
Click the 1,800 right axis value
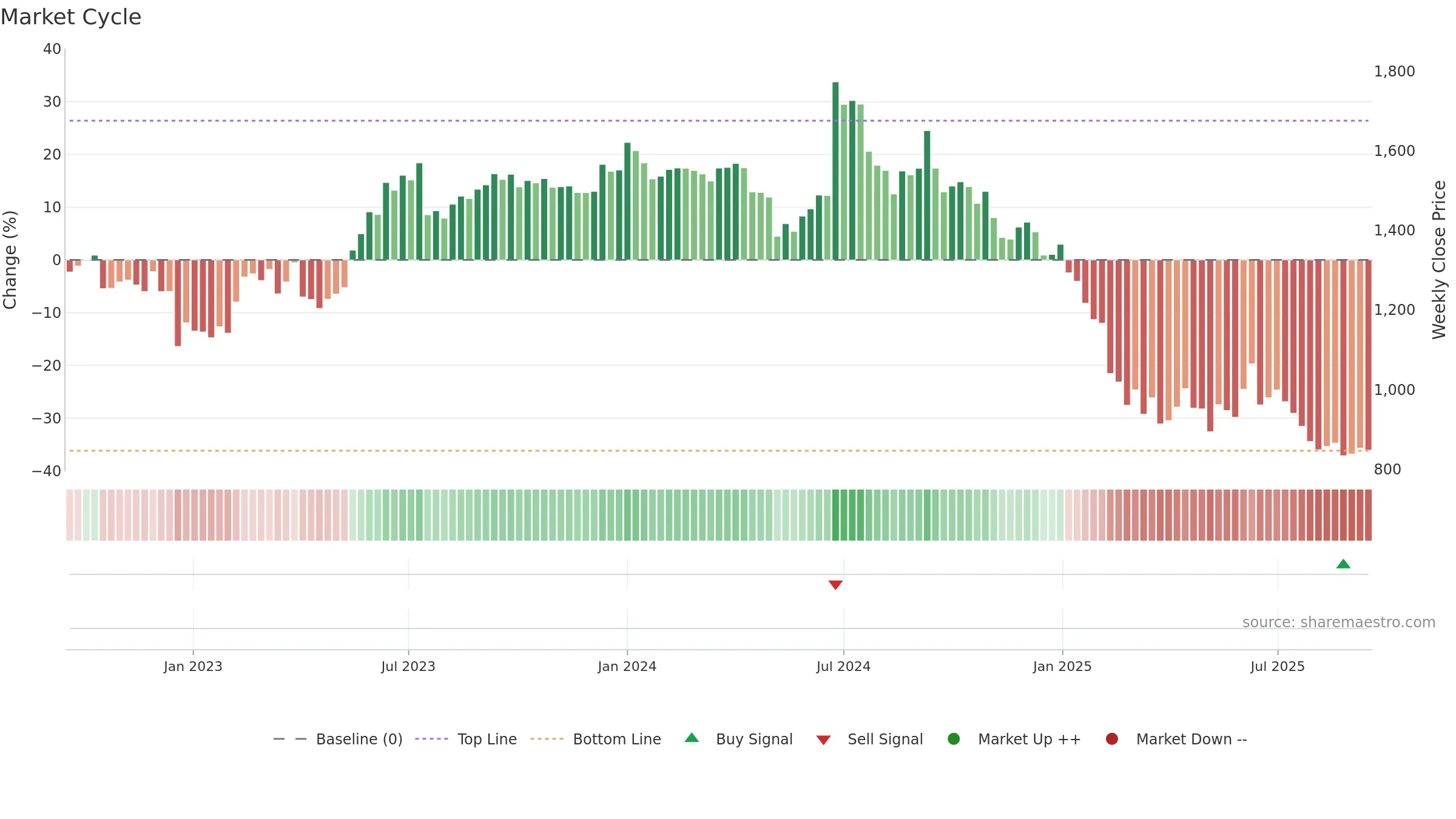(x=1394, y=72)
